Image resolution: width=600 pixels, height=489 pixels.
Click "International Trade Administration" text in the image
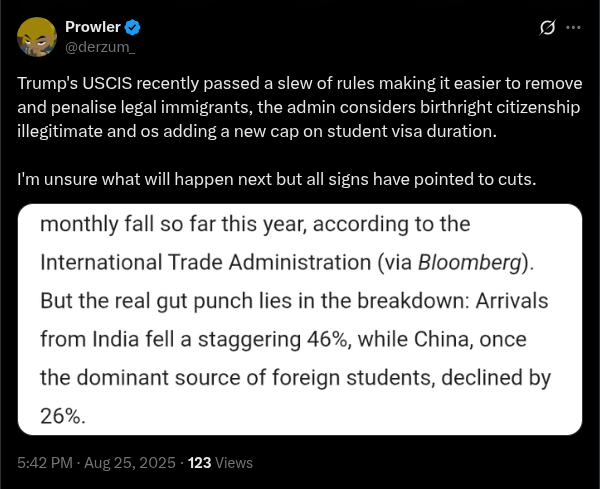point(205,263)
